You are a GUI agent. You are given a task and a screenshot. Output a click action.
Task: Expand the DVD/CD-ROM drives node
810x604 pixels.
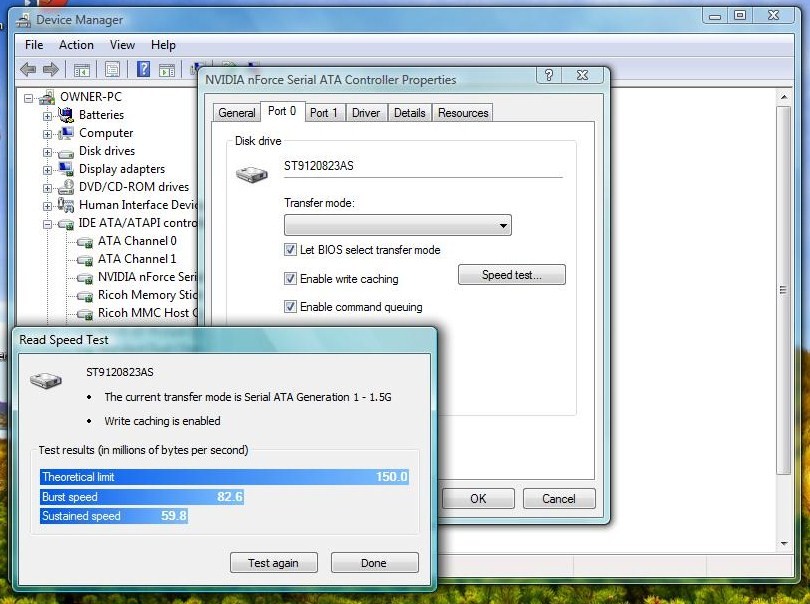click(47, 188)
